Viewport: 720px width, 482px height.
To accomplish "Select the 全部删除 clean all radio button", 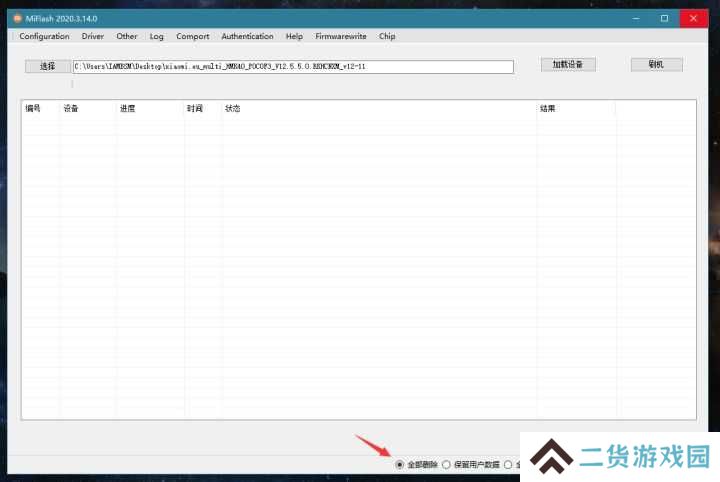I will point(399,465).
